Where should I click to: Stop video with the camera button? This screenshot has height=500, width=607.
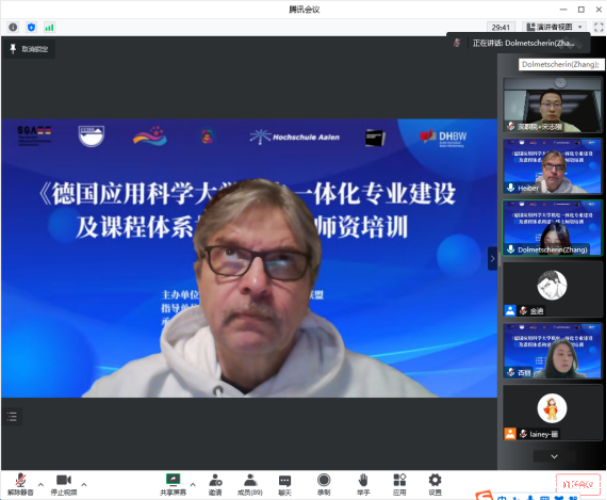(x=65, y=481)
